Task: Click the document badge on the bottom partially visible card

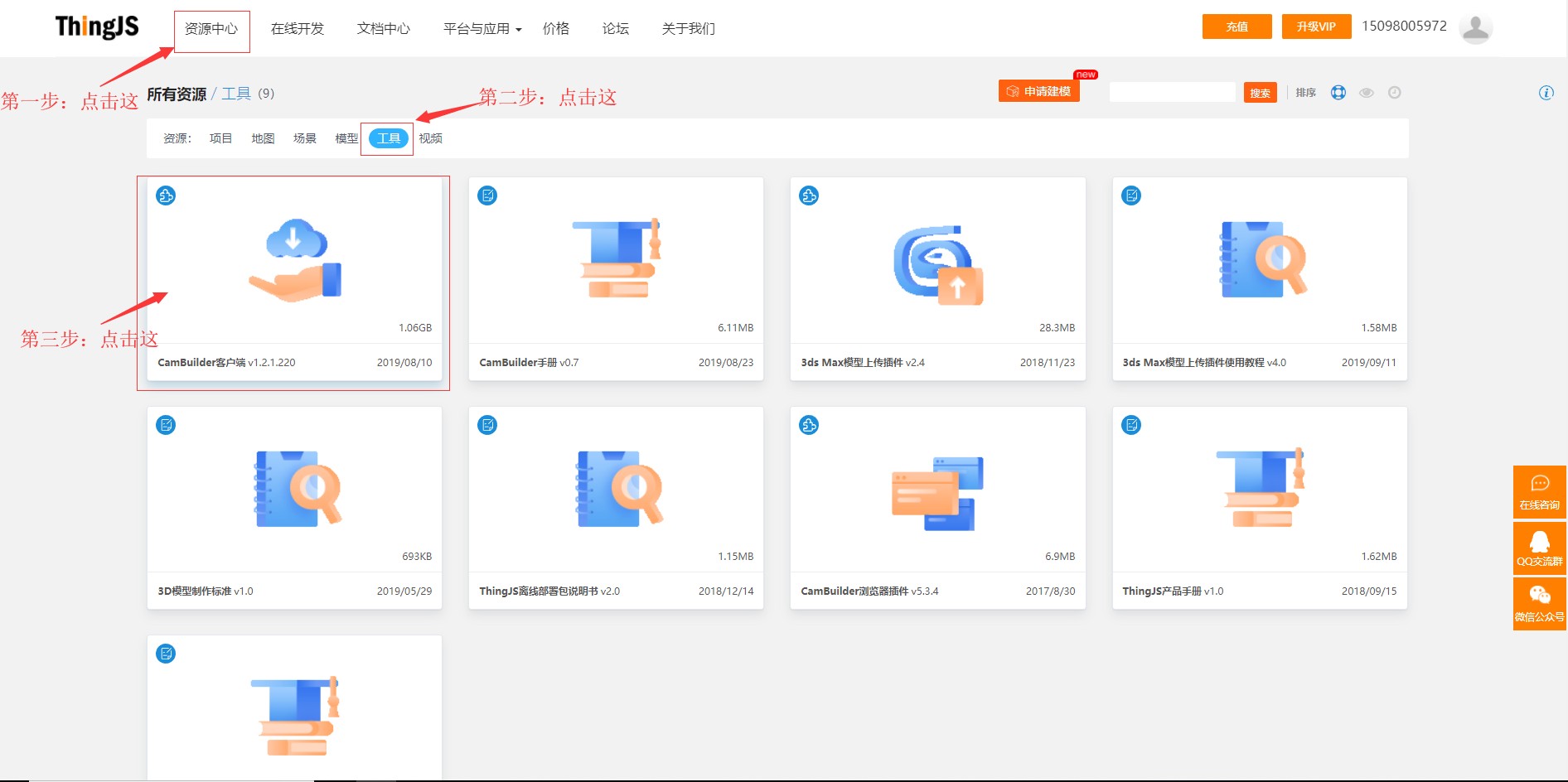Action: [x=166, y=654]
